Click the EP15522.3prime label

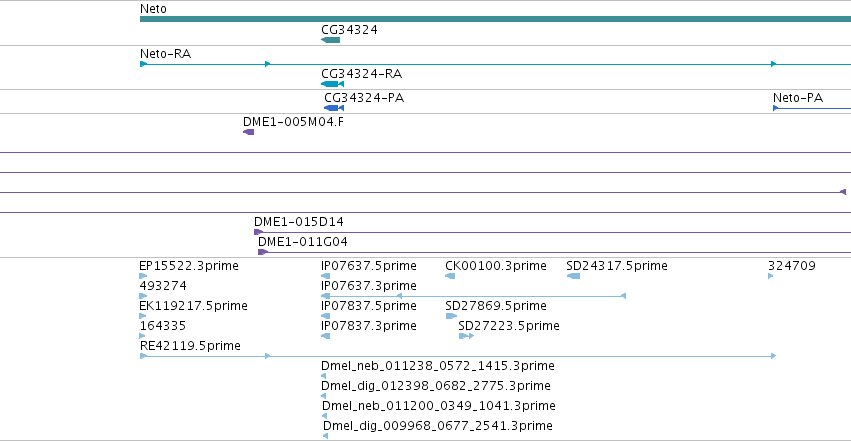coord(189,266)
